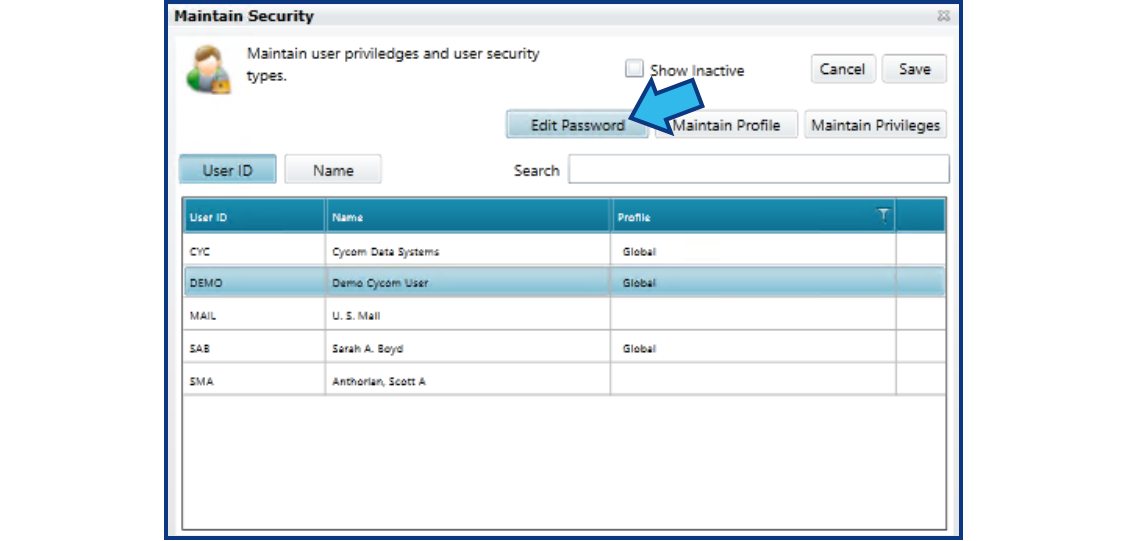Switch search mode to User ID
Screen dimensions: 1124x541
tap(227, 170)
